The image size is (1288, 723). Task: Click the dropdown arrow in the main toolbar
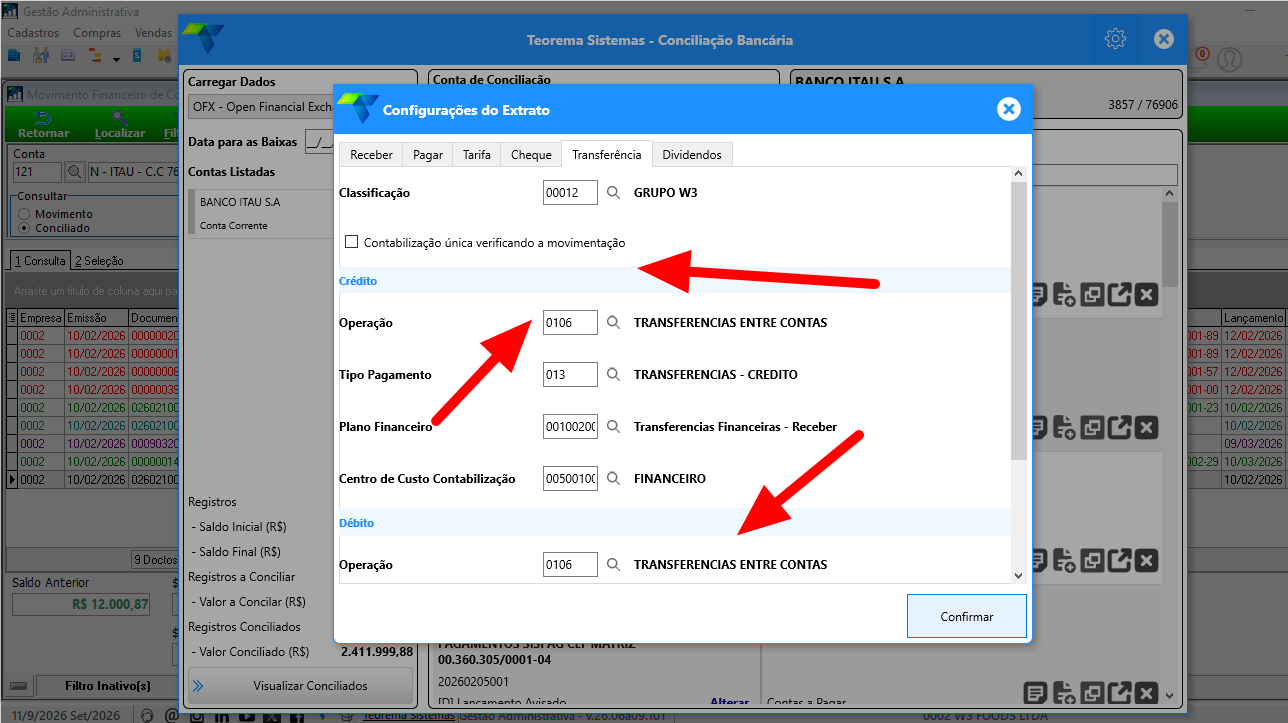pyautogui.click(x=116, y=59)
